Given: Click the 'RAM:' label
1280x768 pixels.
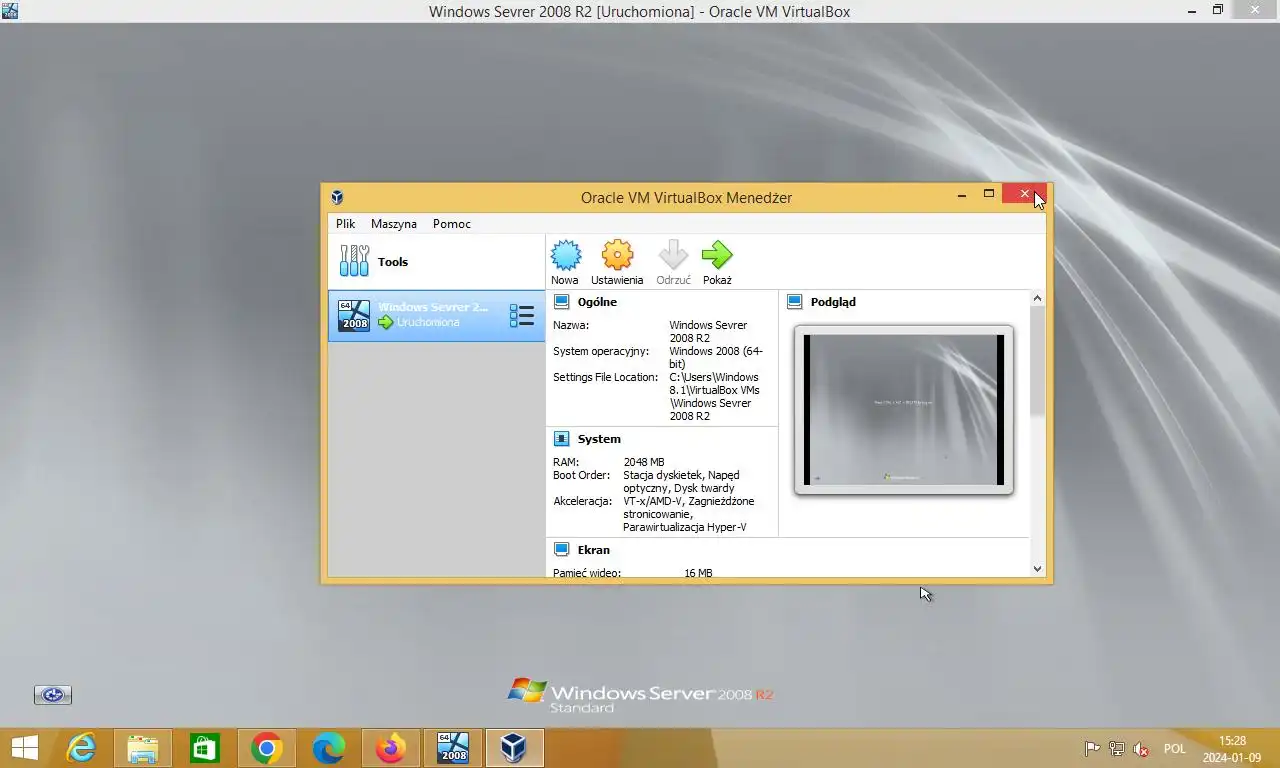Looking at the screenshot, I should pyautogui.click(x=566, y=462).
